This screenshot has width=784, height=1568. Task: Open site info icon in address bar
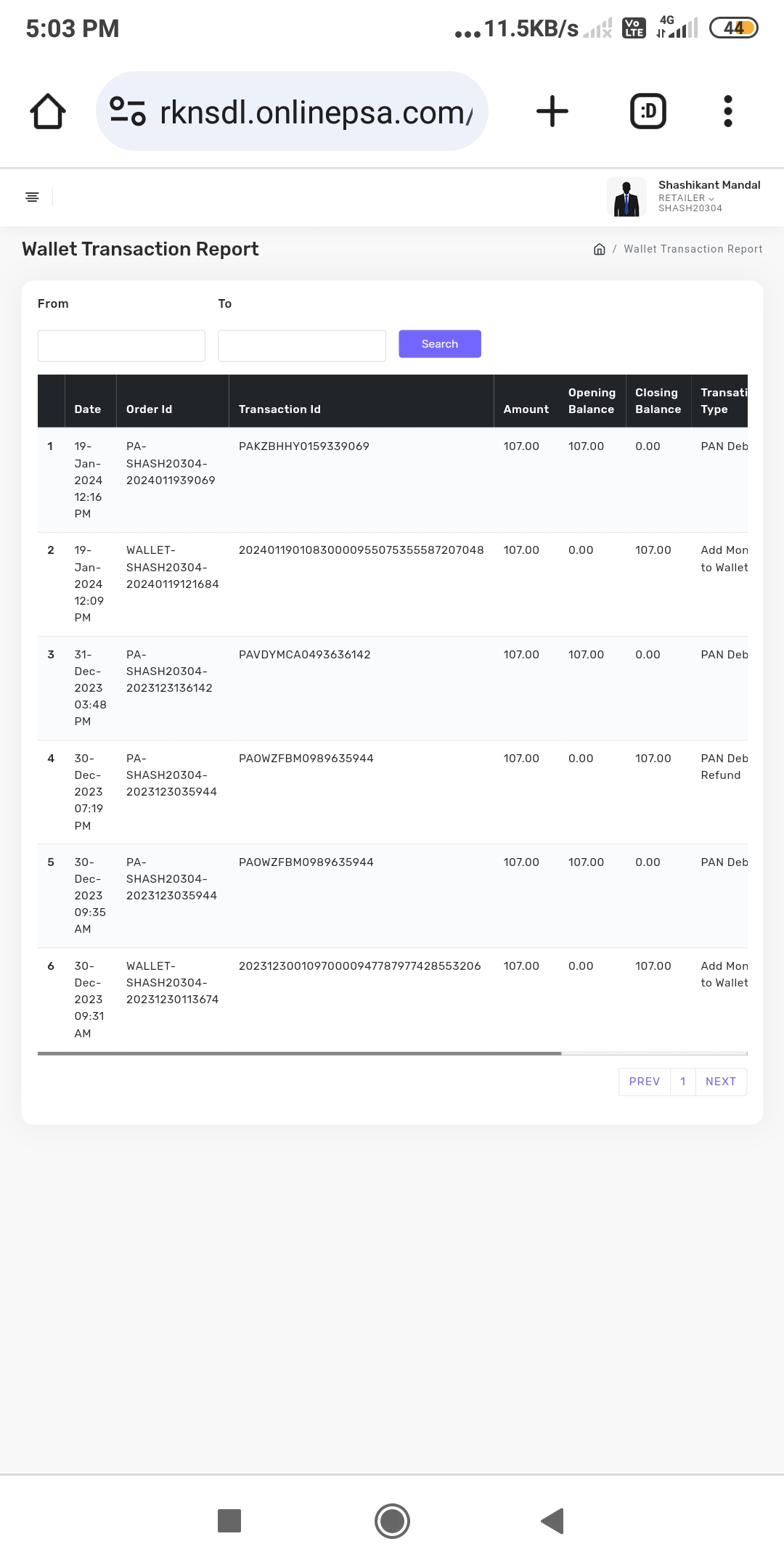click(128, 112)
